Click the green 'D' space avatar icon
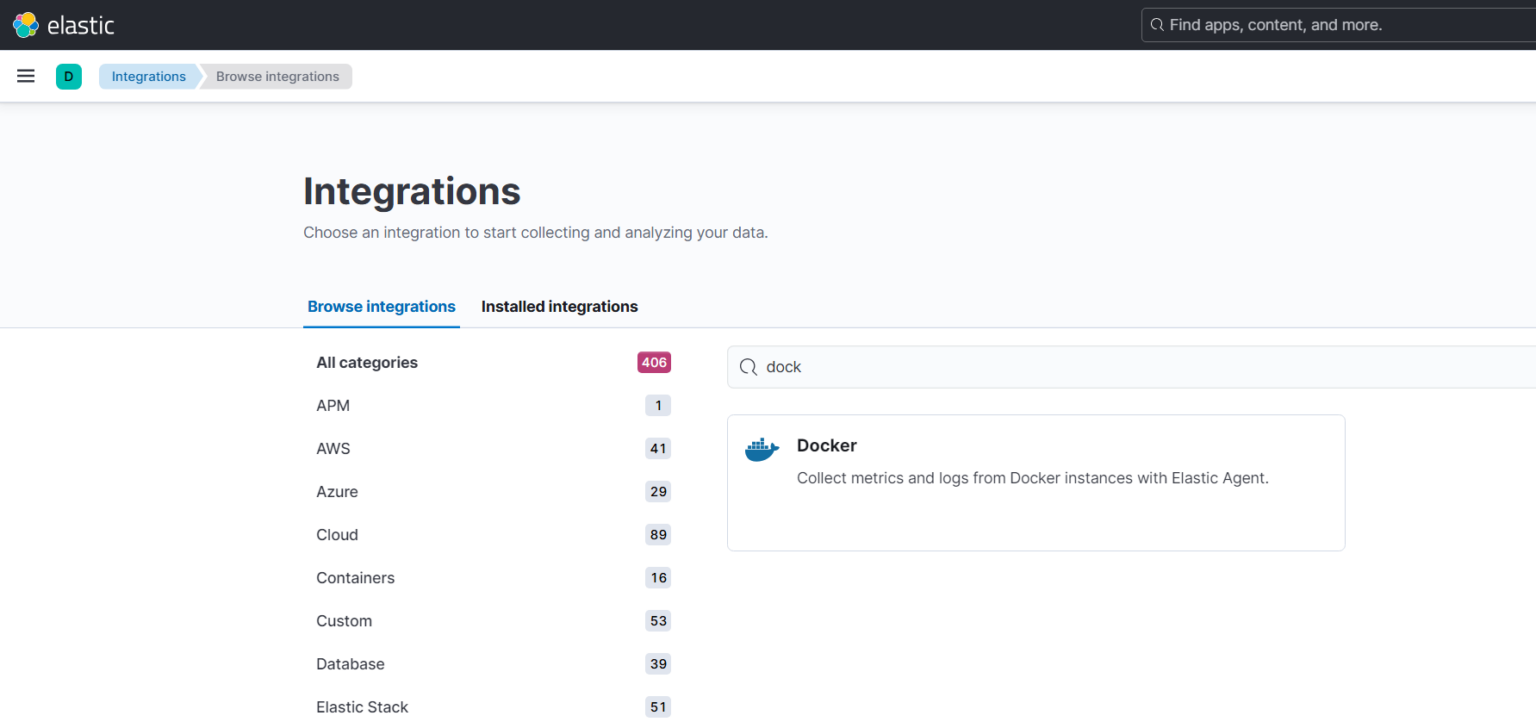Image resolution: width=1536 pixels, height=728 pixels. point(68,75)
